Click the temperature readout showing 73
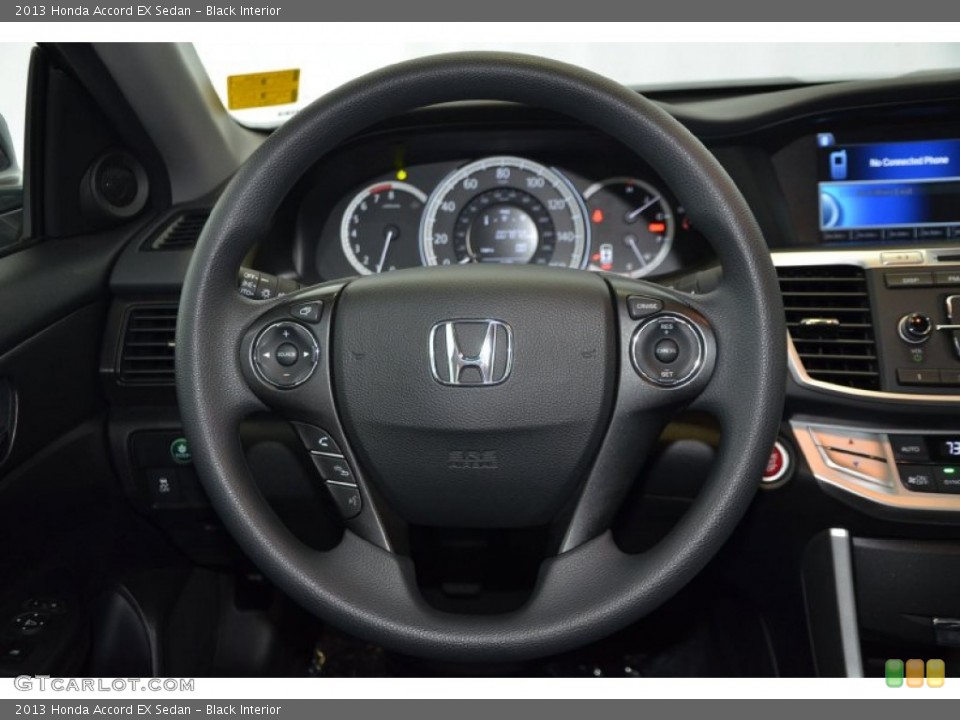Image resolution: width=960 pixels, height=720 pixels. click(x=951, y=448)
